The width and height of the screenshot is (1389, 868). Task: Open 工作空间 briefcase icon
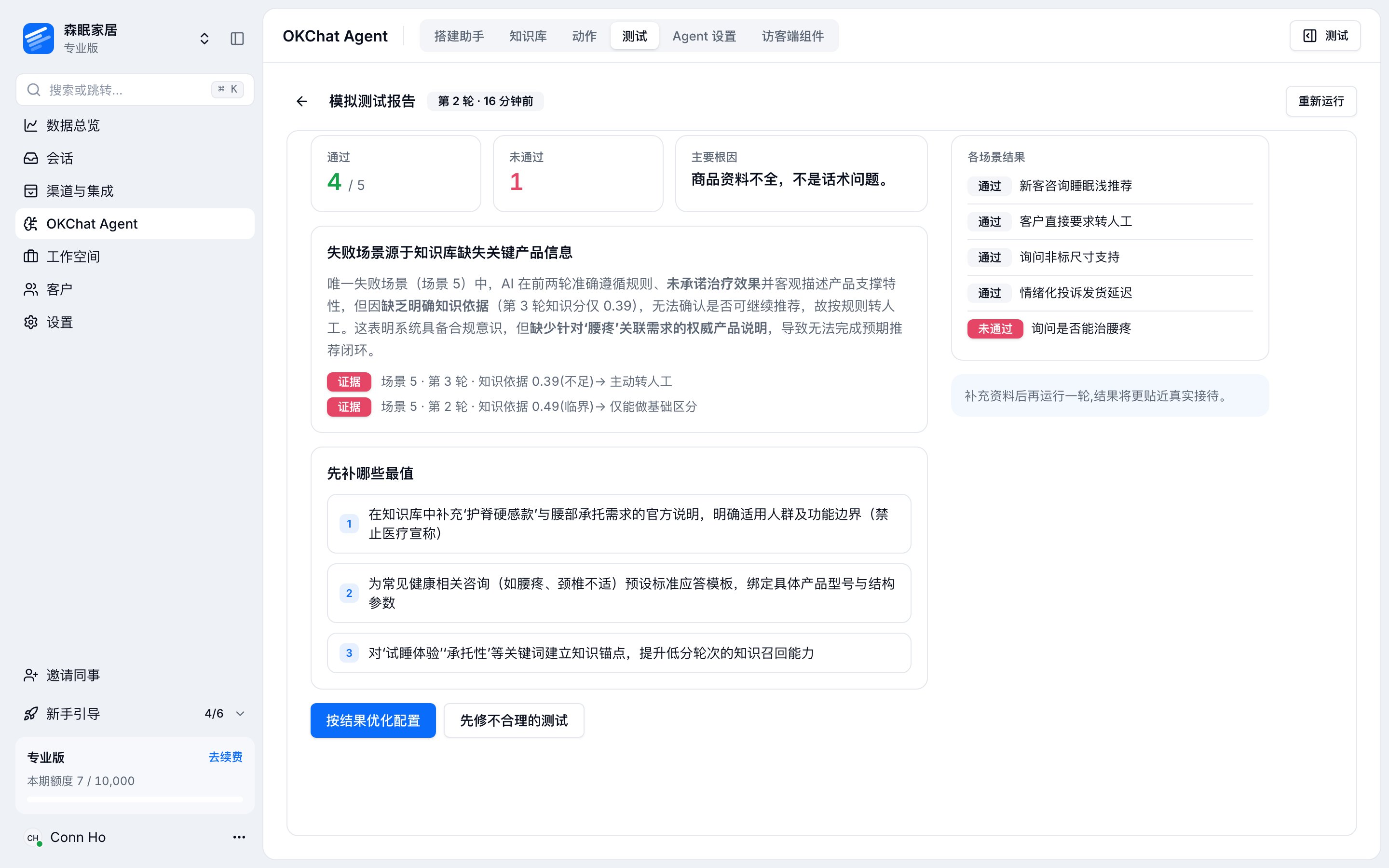pyautogui.click(x=31, y=256)
